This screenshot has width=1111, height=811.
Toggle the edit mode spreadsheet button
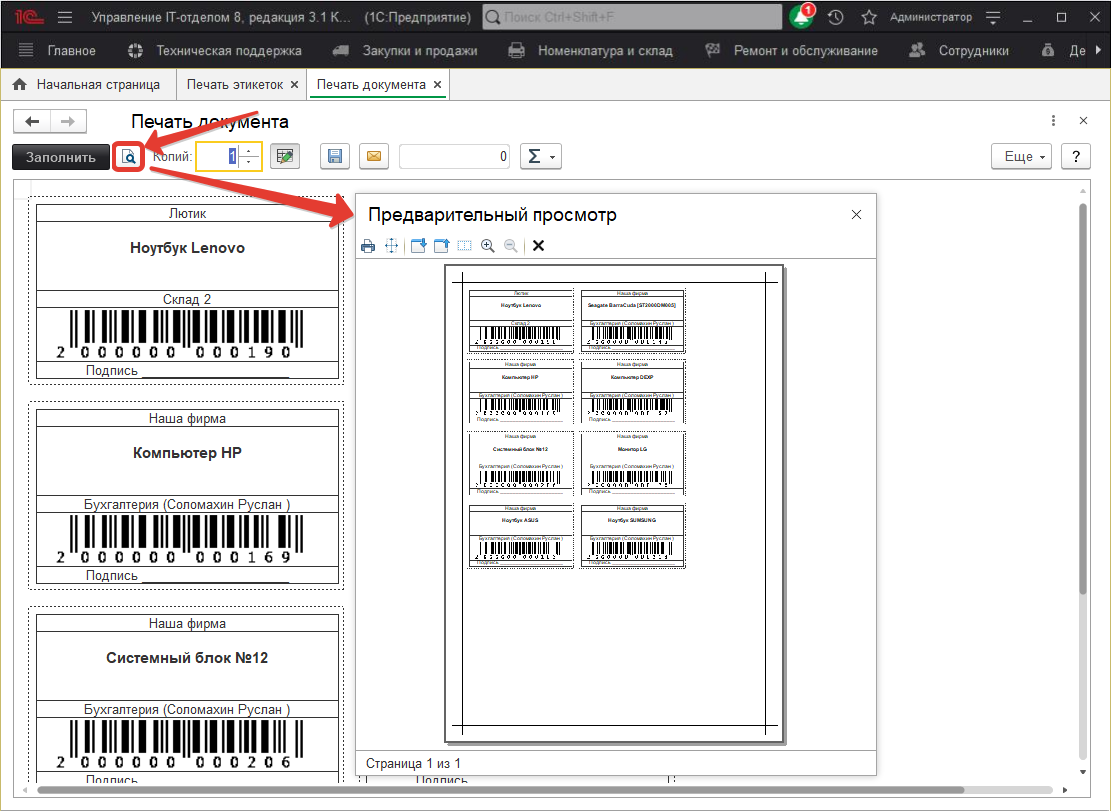tap(285, 156)
